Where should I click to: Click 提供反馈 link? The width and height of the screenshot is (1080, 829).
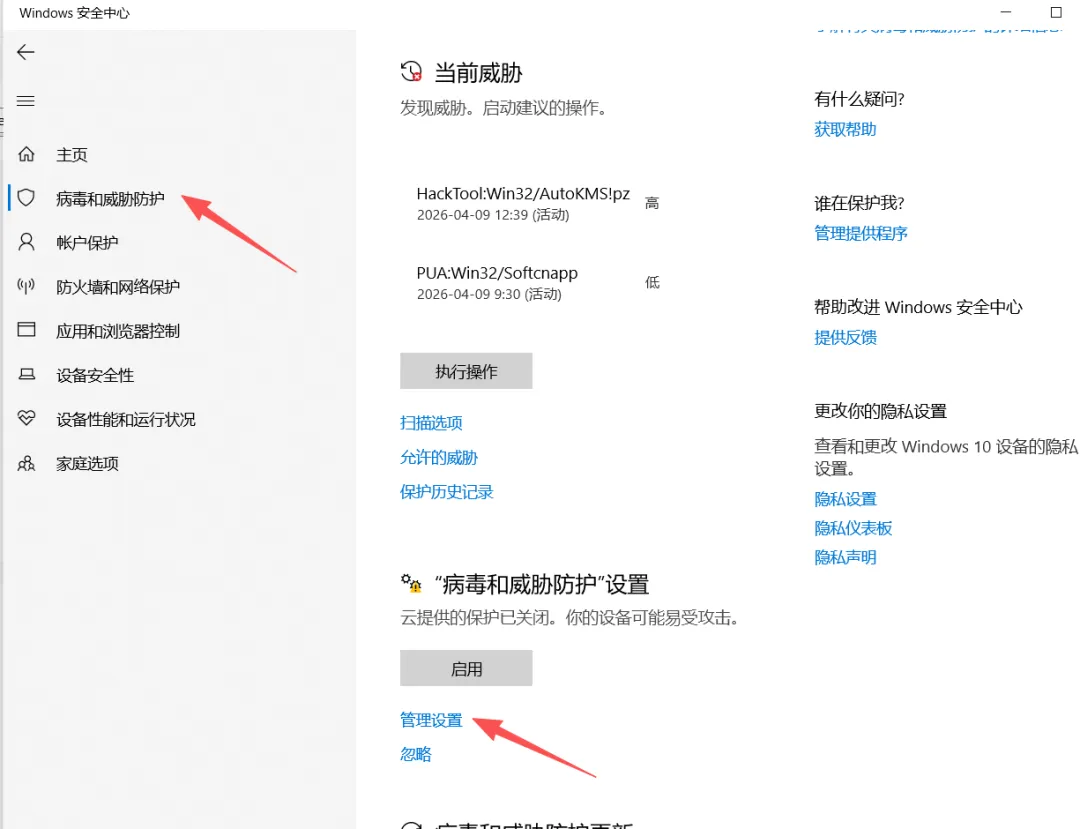point(845,337)
